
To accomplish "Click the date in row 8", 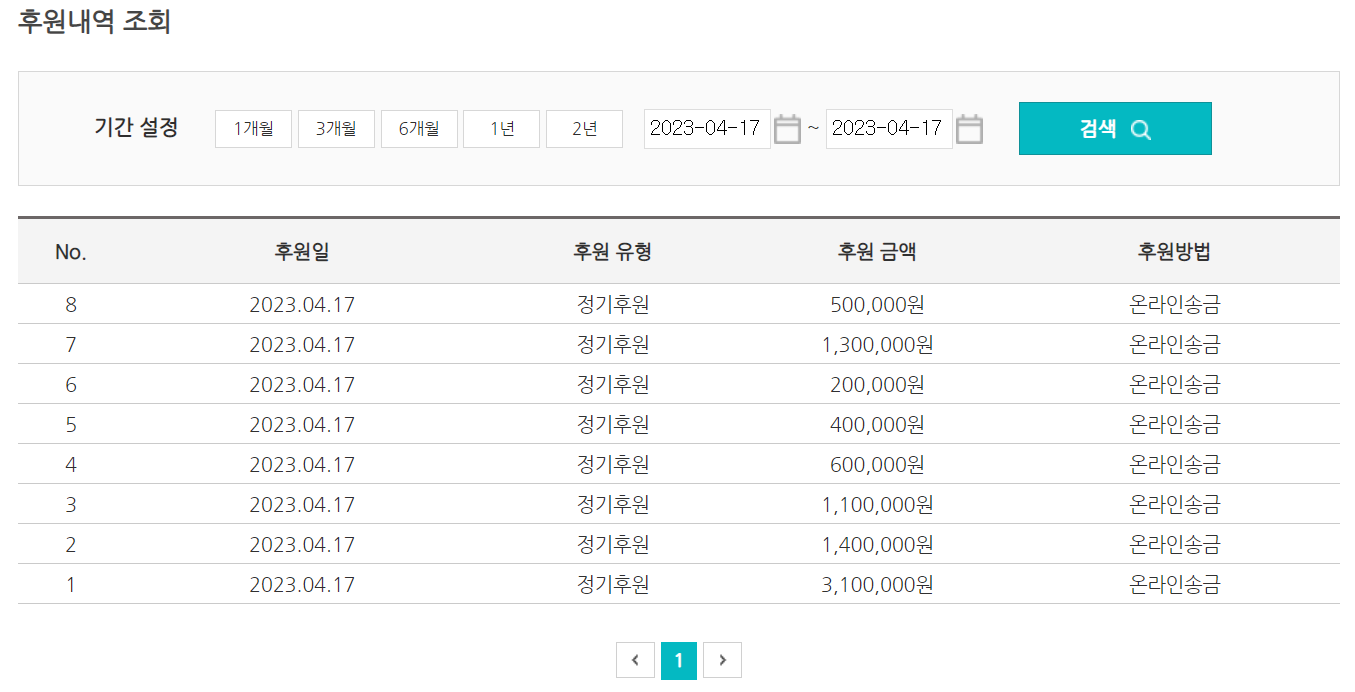I will coord(302,305).
